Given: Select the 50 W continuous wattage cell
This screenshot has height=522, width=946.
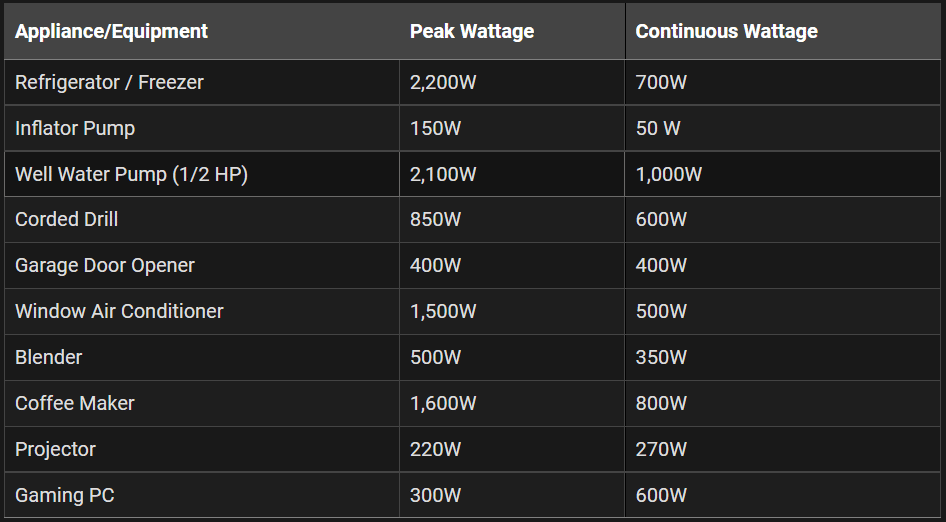Looking at the screenshot, I should tap(783, 128).
